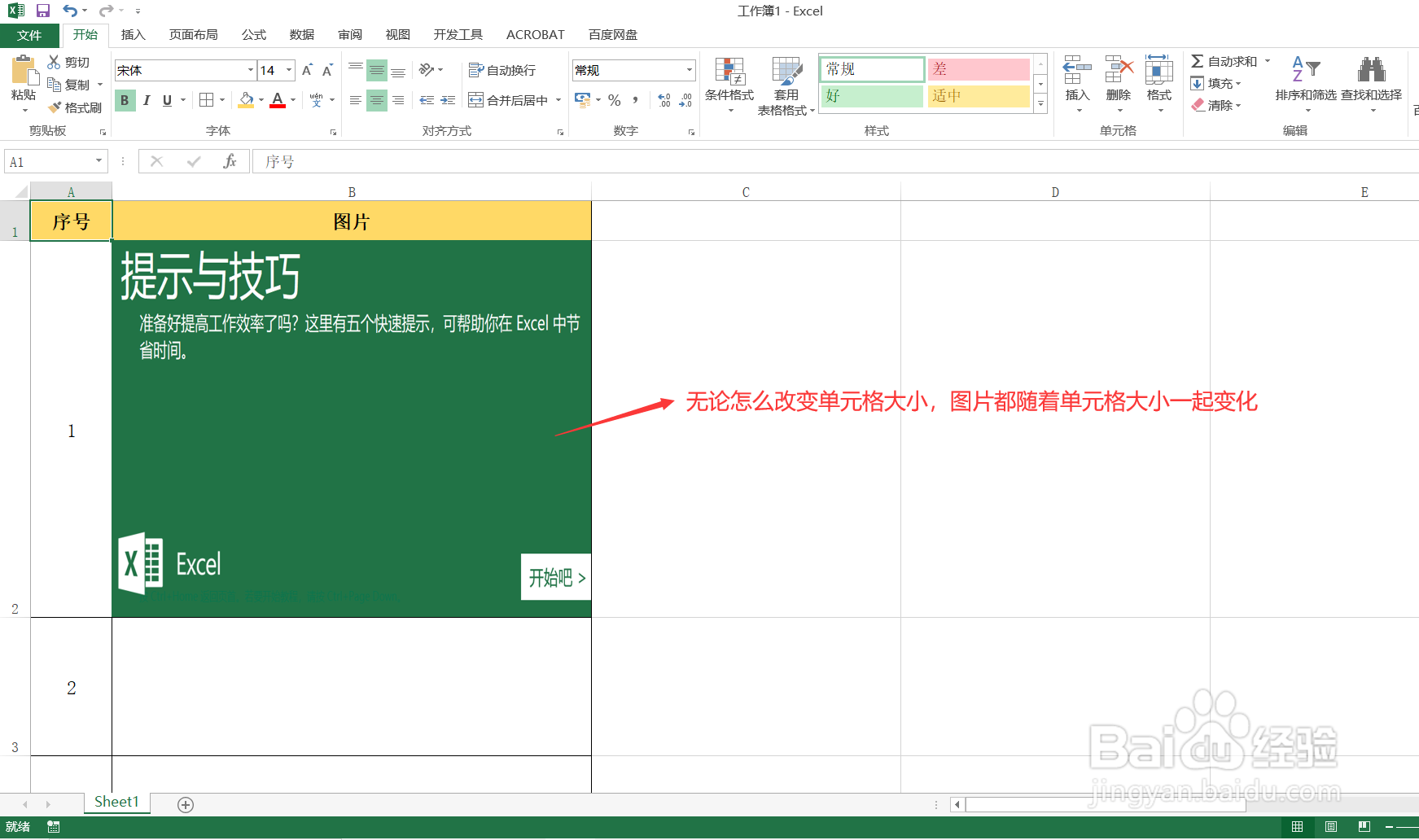The width and height of the screenshot is (1419, 840).
Task: Click the Format as Table icon
Action: pyautogui.click(x=786, y=72)
